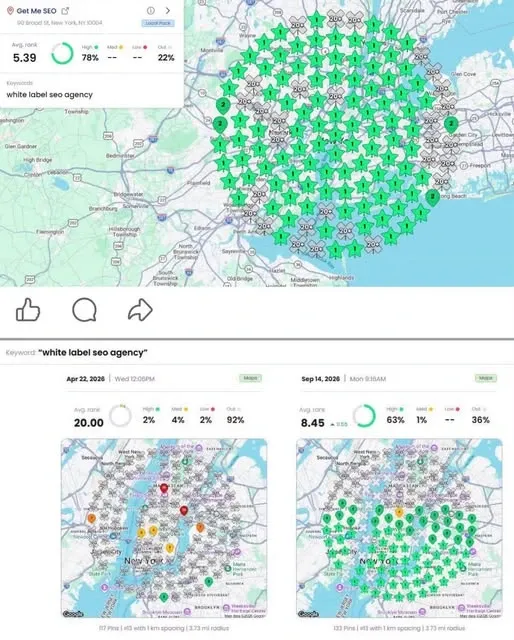Open the external link icon beside Get Me SEO
Screen dimensions: 514x640
point(65,11)
